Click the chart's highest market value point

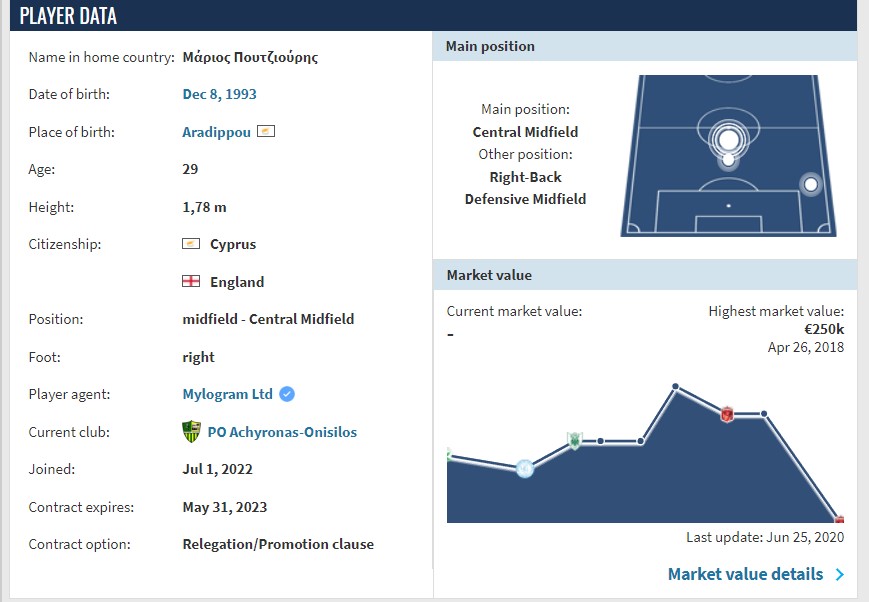676,386
